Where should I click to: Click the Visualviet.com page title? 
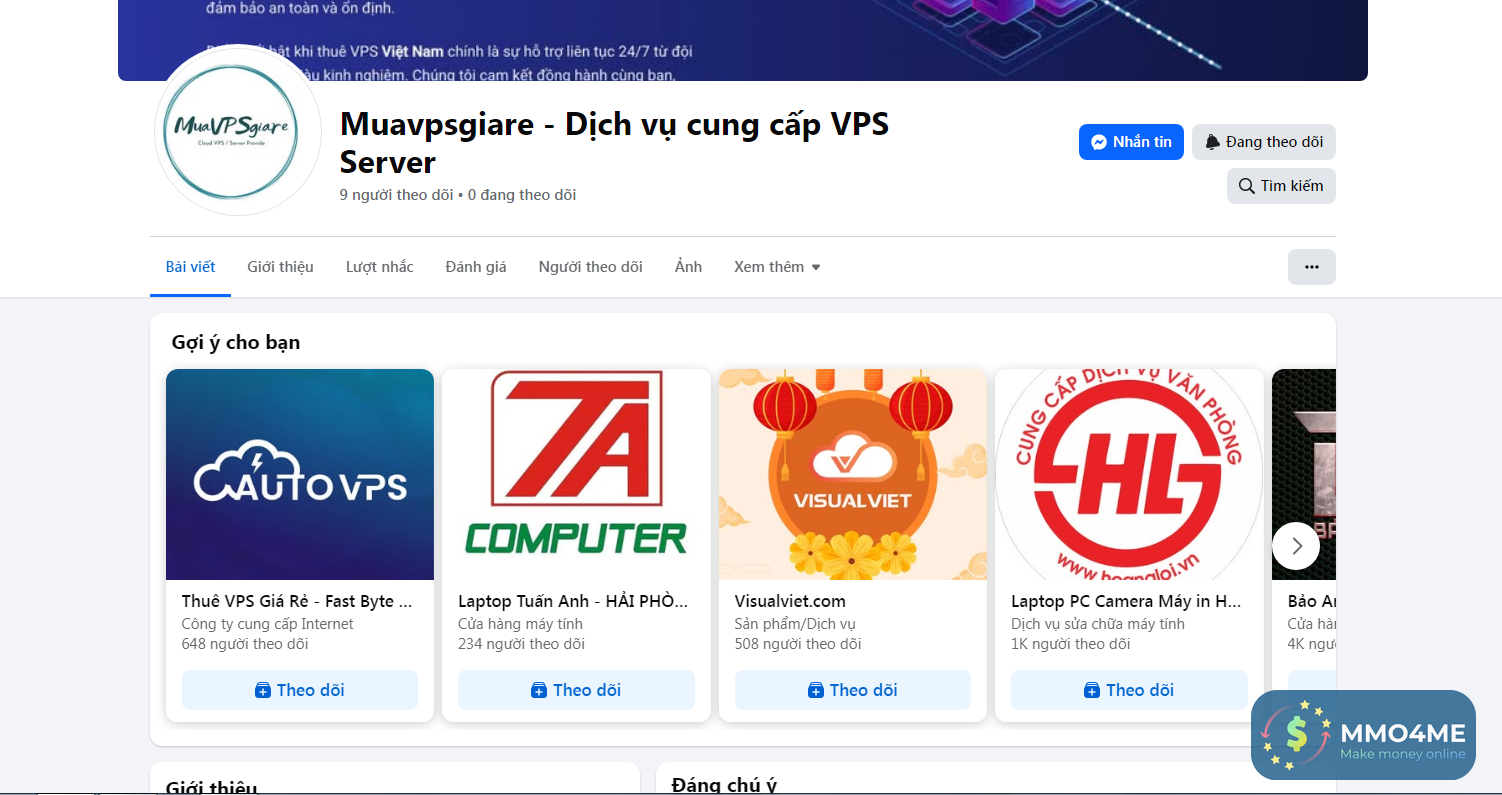tap(790, 601)
